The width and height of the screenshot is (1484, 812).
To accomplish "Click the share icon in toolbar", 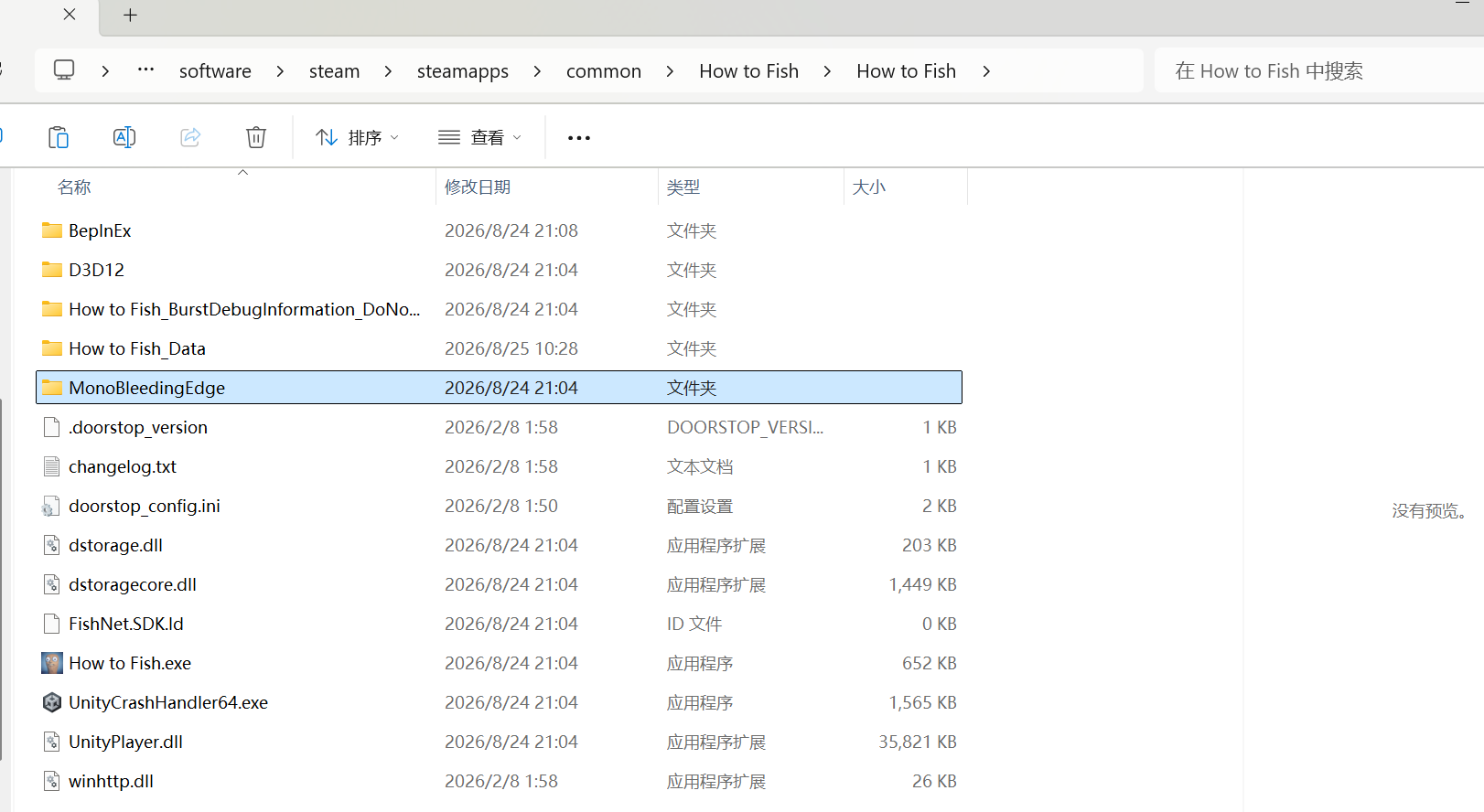I will tap(190, 137).
